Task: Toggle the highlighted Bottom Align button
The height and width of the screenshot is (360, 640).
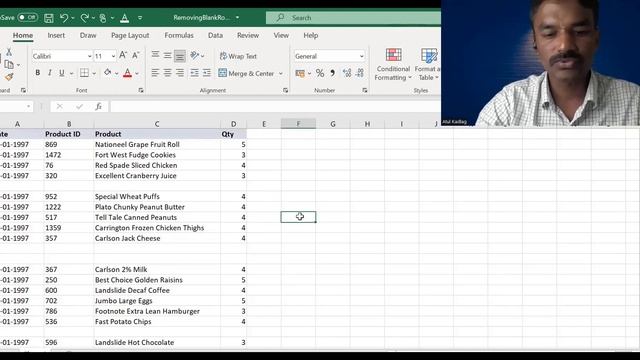Action: pyautogui.click(x=180, y=56)
